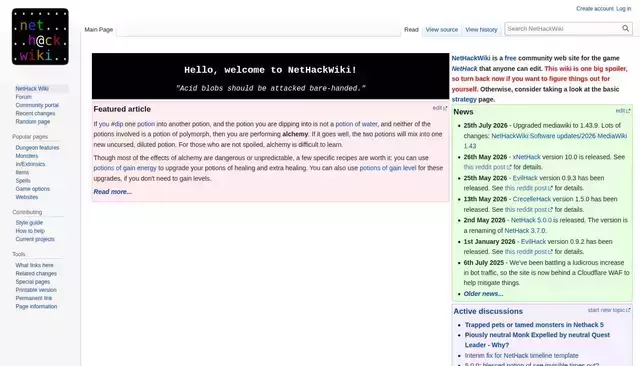
Task: Open Trapped pets or tamed monsters discussion
Action: coord(534,325)
